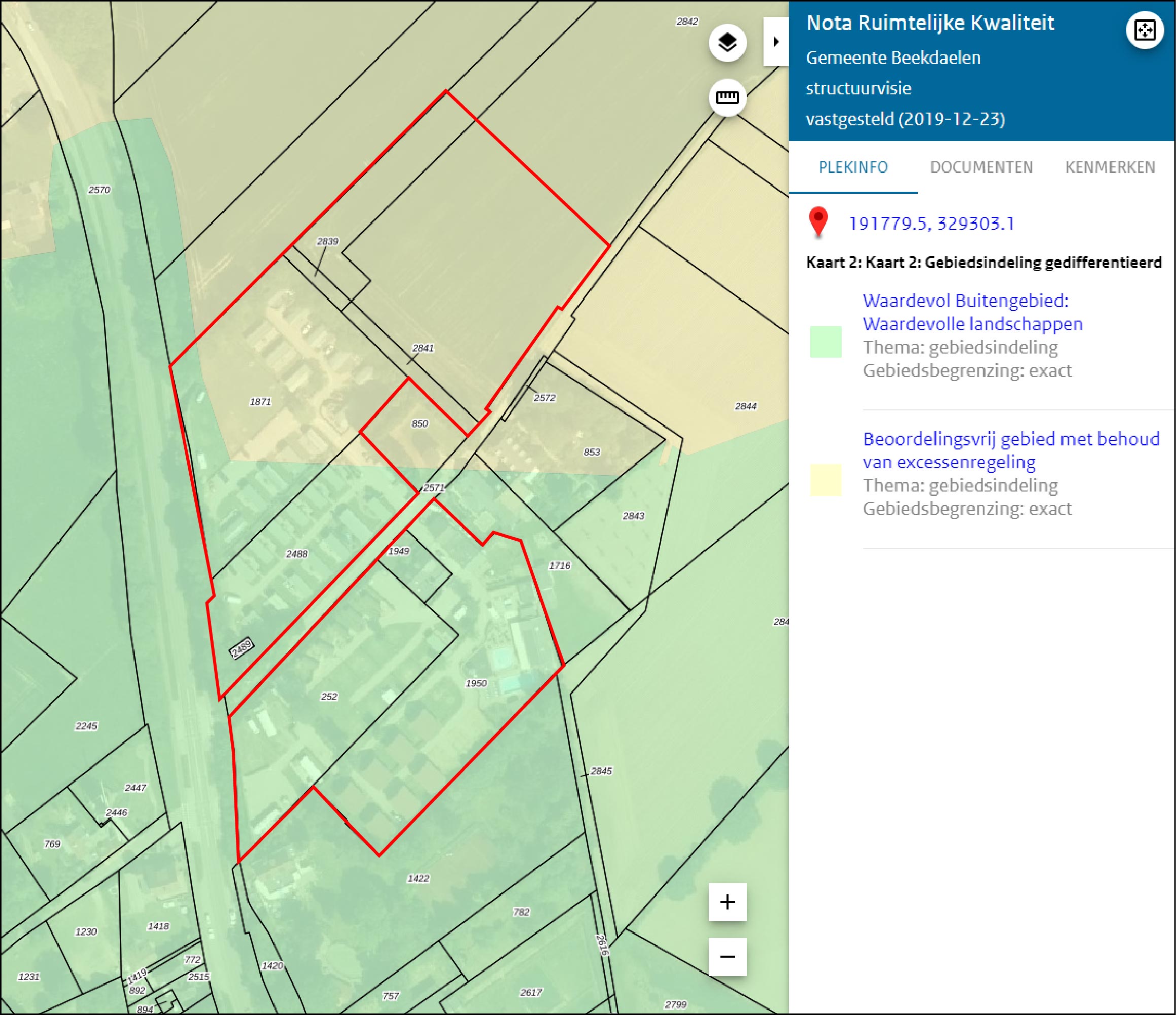The width and height of the screenshot is (1176, 1015).
Task: Open the map layers button
Action: (x=727, y=43)
